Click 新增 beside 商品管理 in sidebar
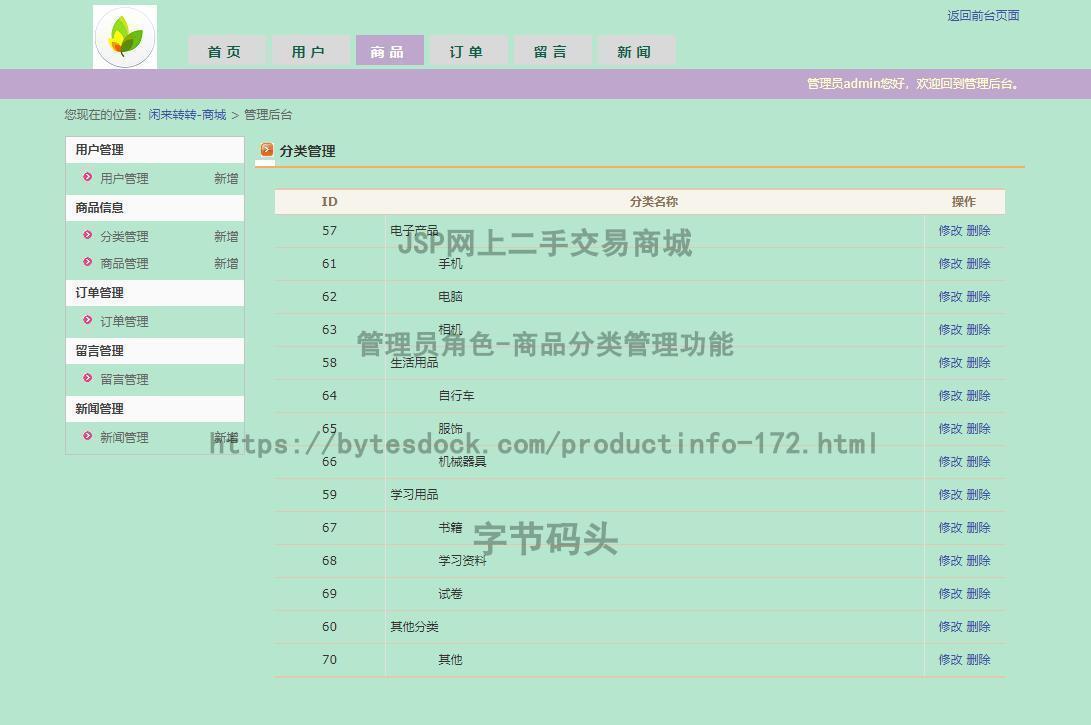1091x725 pixels. coord(225,263)
